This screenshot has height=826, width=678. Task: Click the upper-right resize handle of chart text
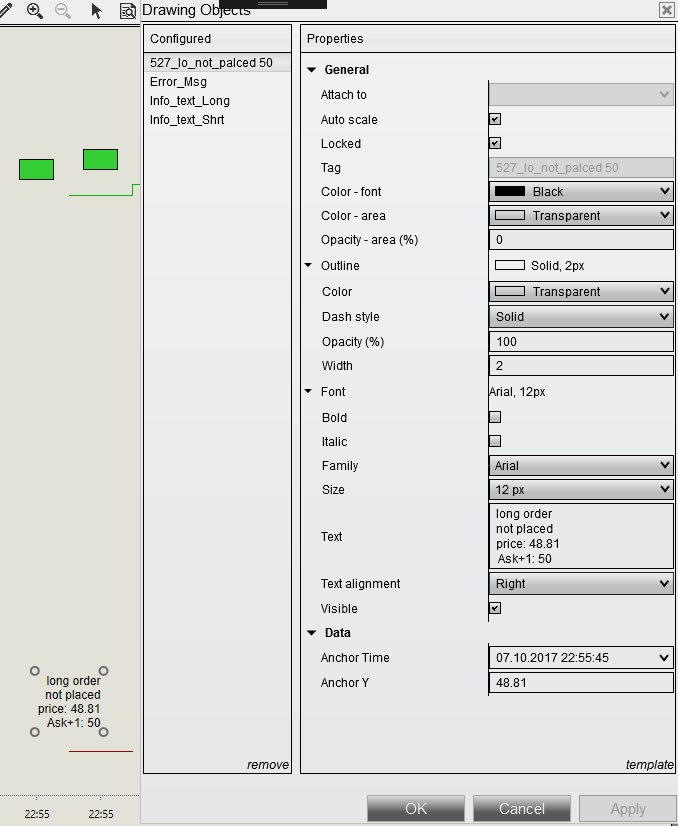pyautogui.click(x=104, y=671)
